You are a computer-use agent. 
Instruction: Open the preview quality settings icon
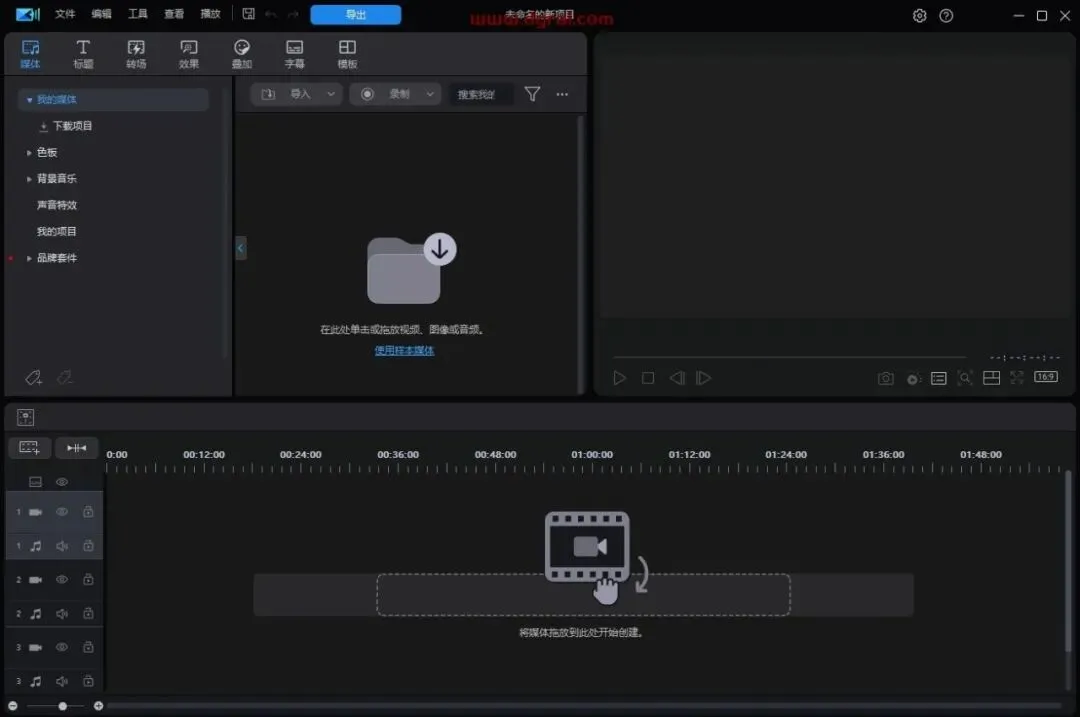(913, 379)
